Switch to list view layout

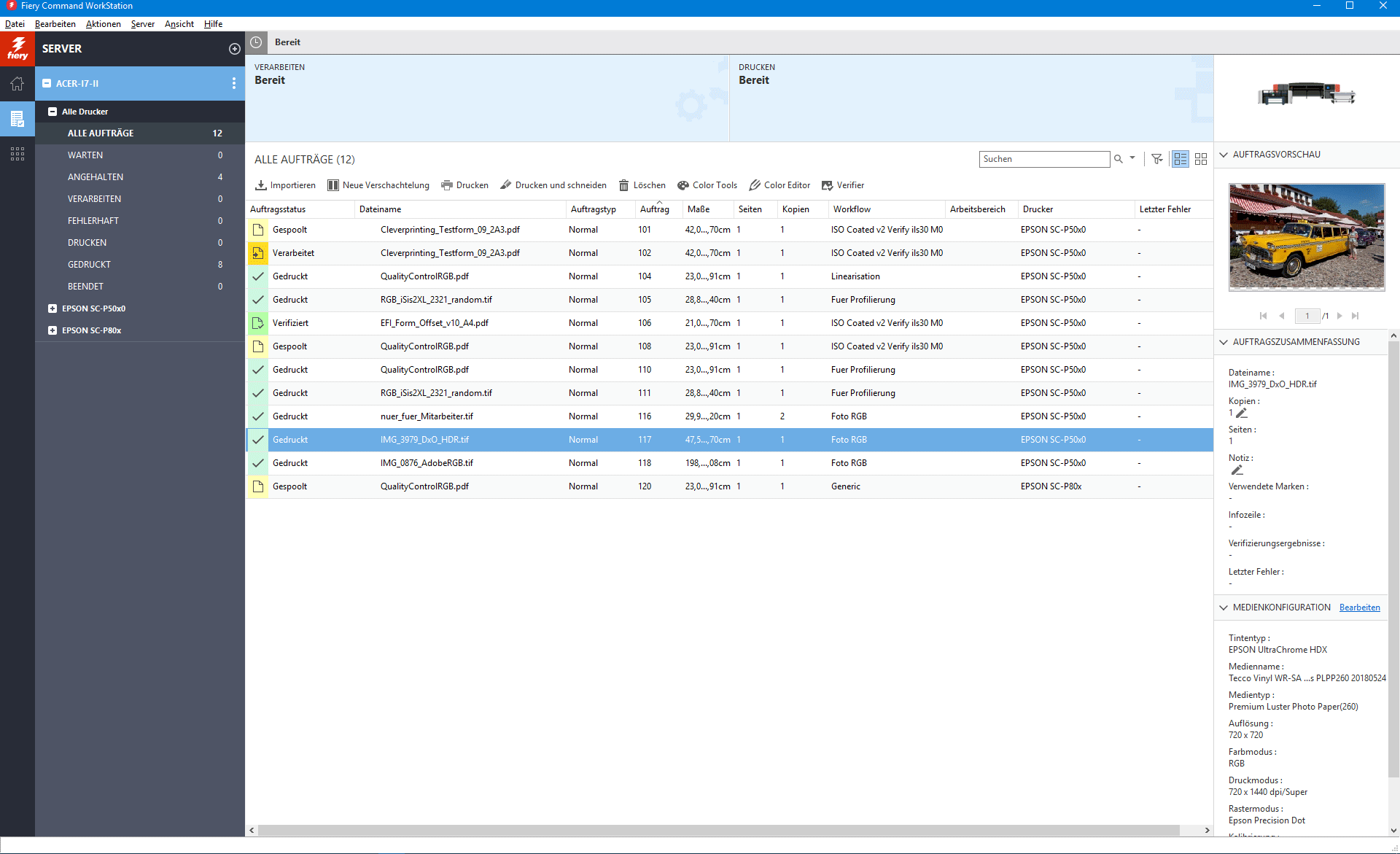point(1181,159)
